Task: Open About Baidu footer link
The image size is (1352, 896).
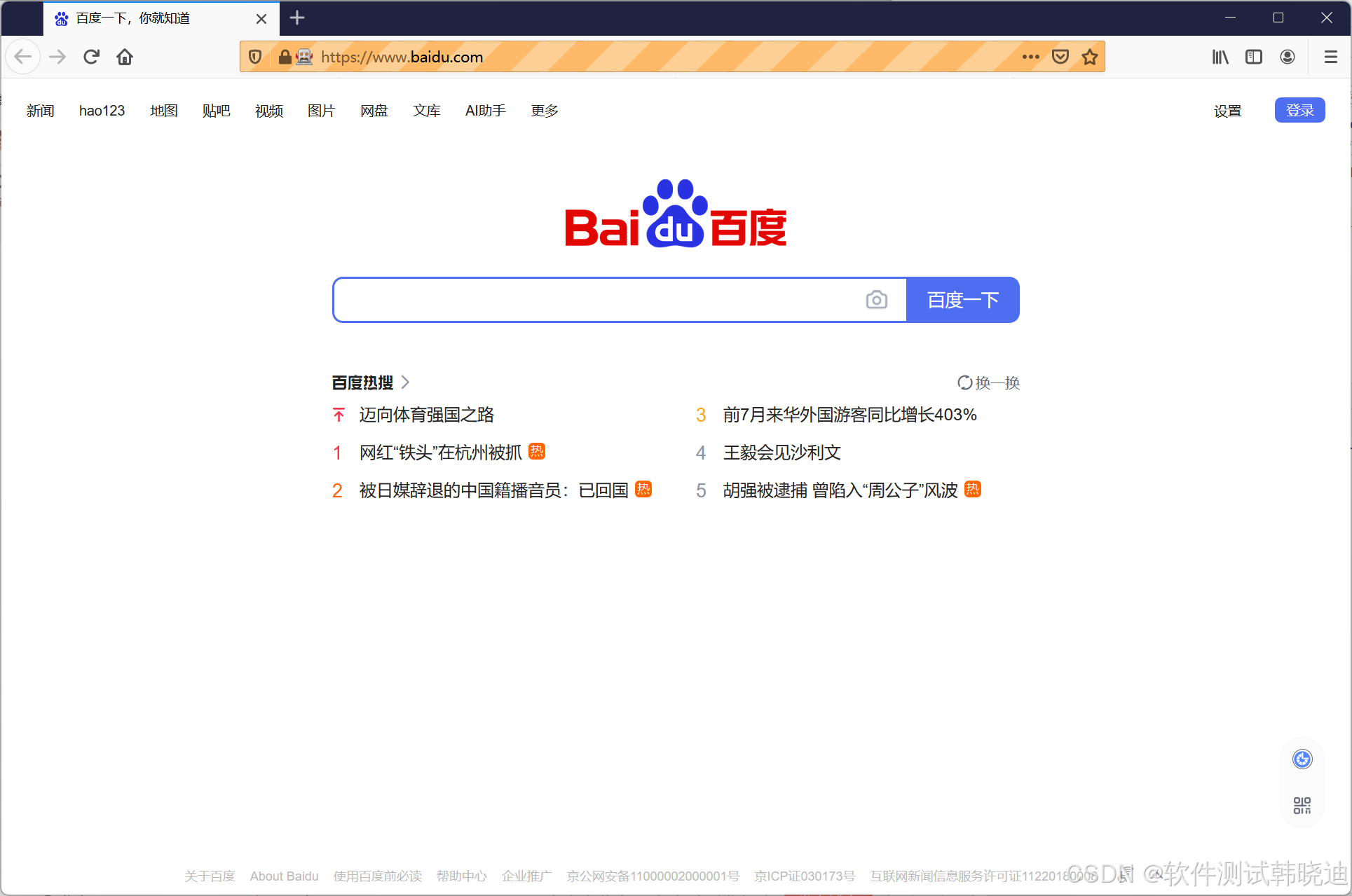Action: pos(285,876)
